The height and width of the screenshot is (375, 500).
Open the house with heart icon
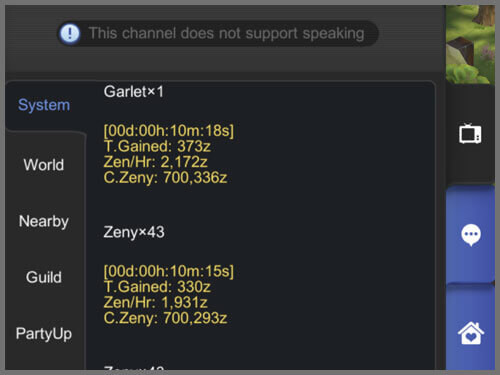pyautogui.click(x=471, y=333)
